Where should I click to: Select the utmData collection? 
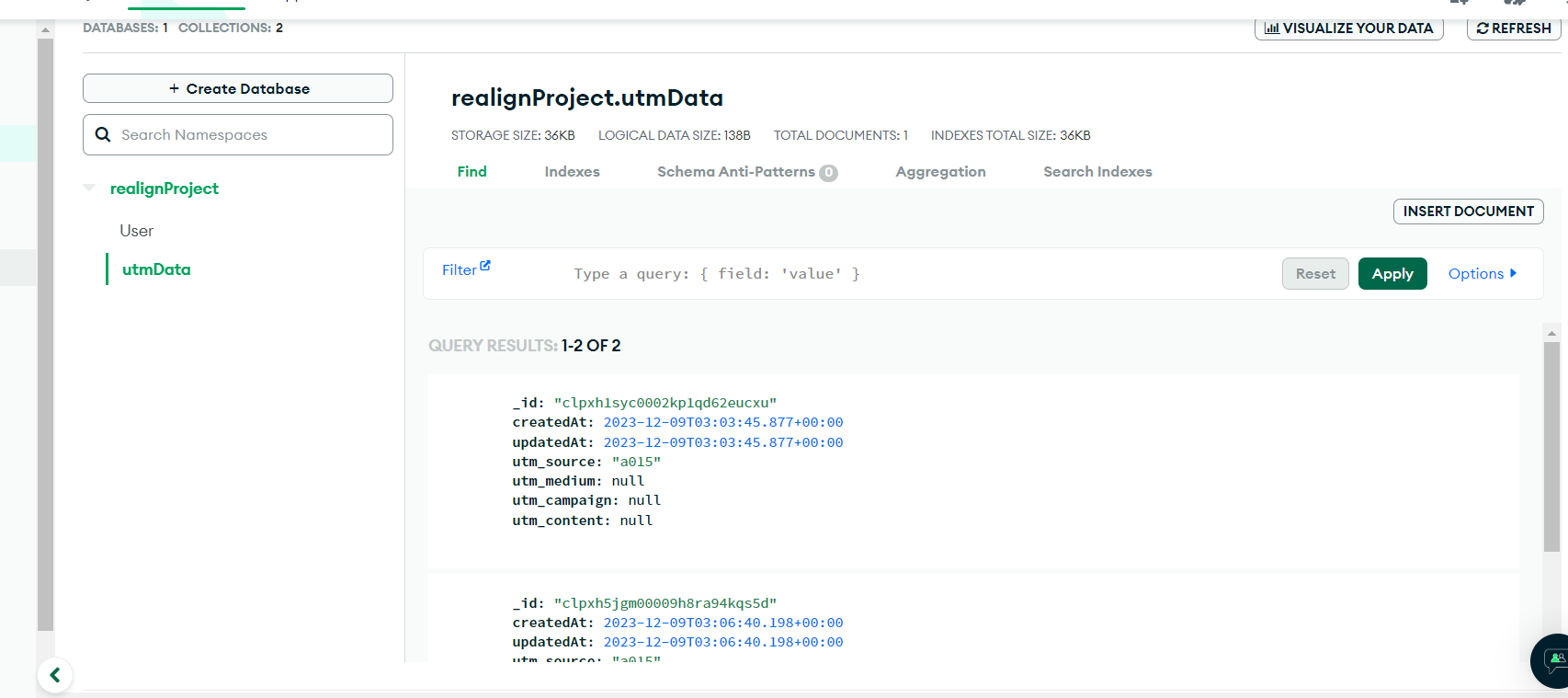[x=156, y=269]
